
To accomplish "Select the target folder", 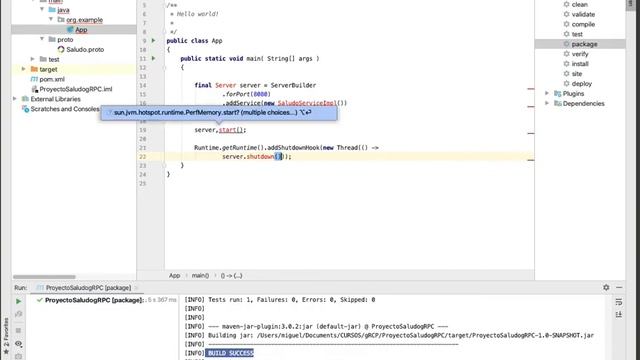I will coord(48,69).
